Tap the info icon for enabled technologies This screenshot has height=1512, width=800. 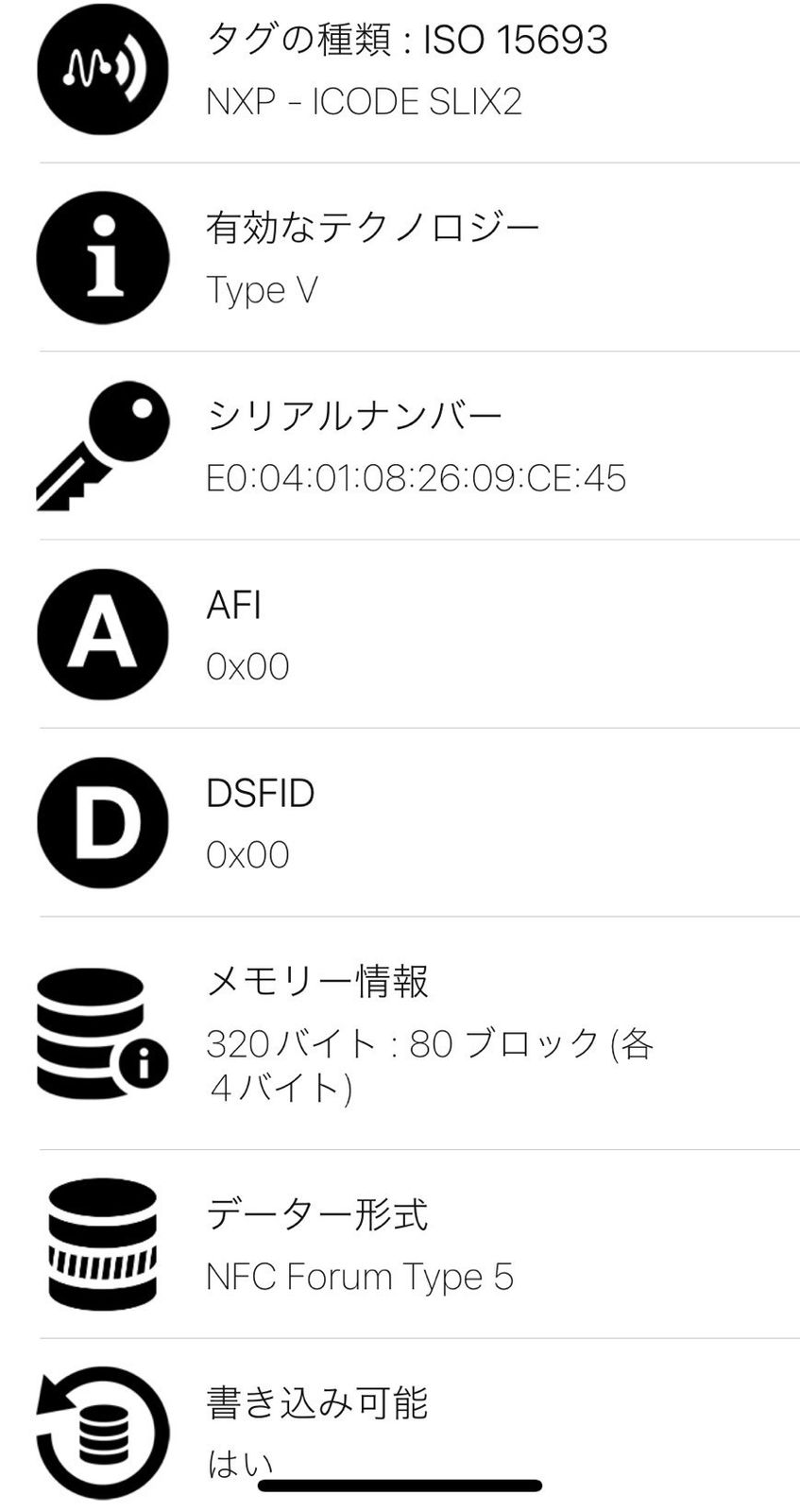[x=103, y=257]
